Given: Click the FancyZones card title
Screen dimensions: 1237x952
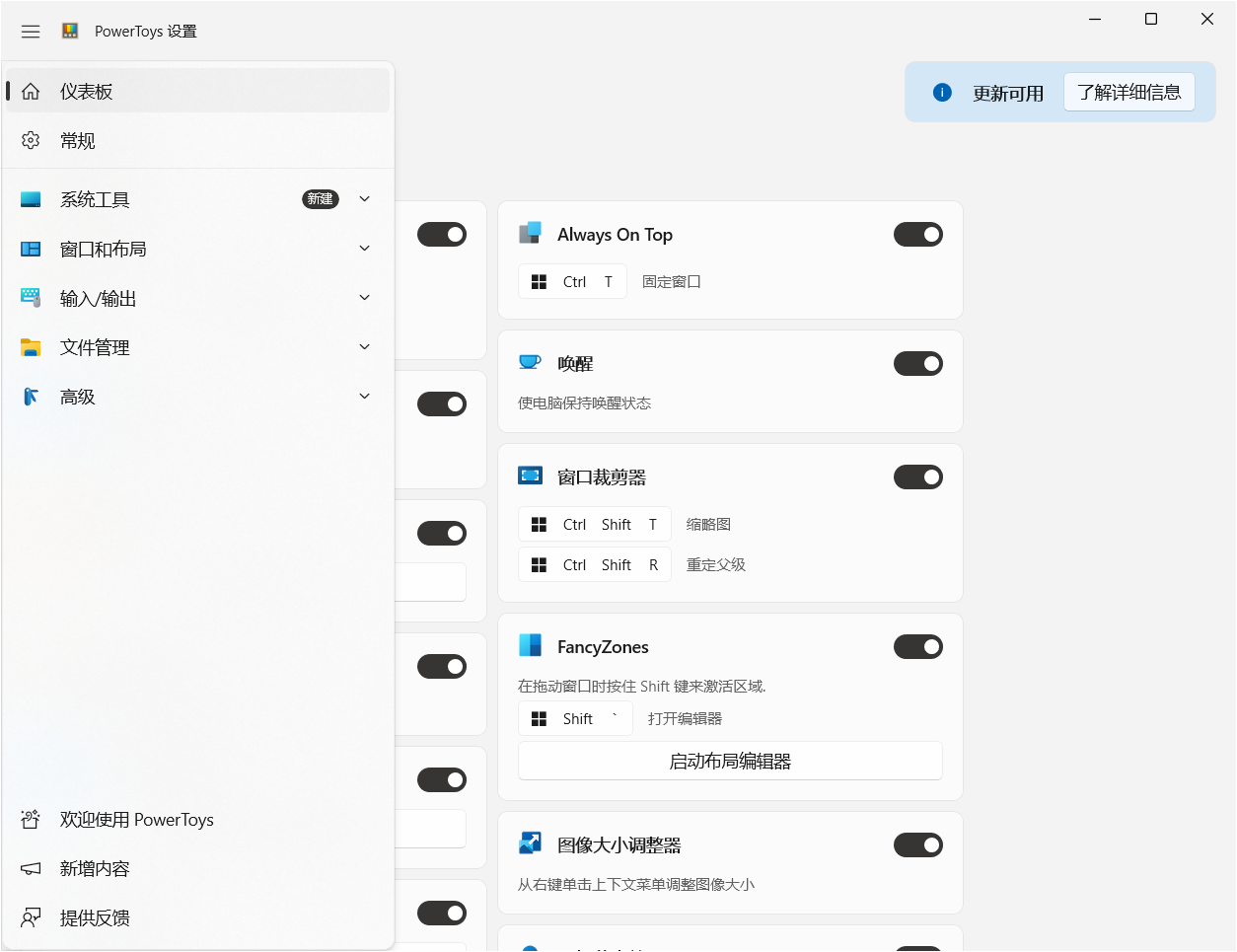Looking at the screenshot, I should click(603, 647).
